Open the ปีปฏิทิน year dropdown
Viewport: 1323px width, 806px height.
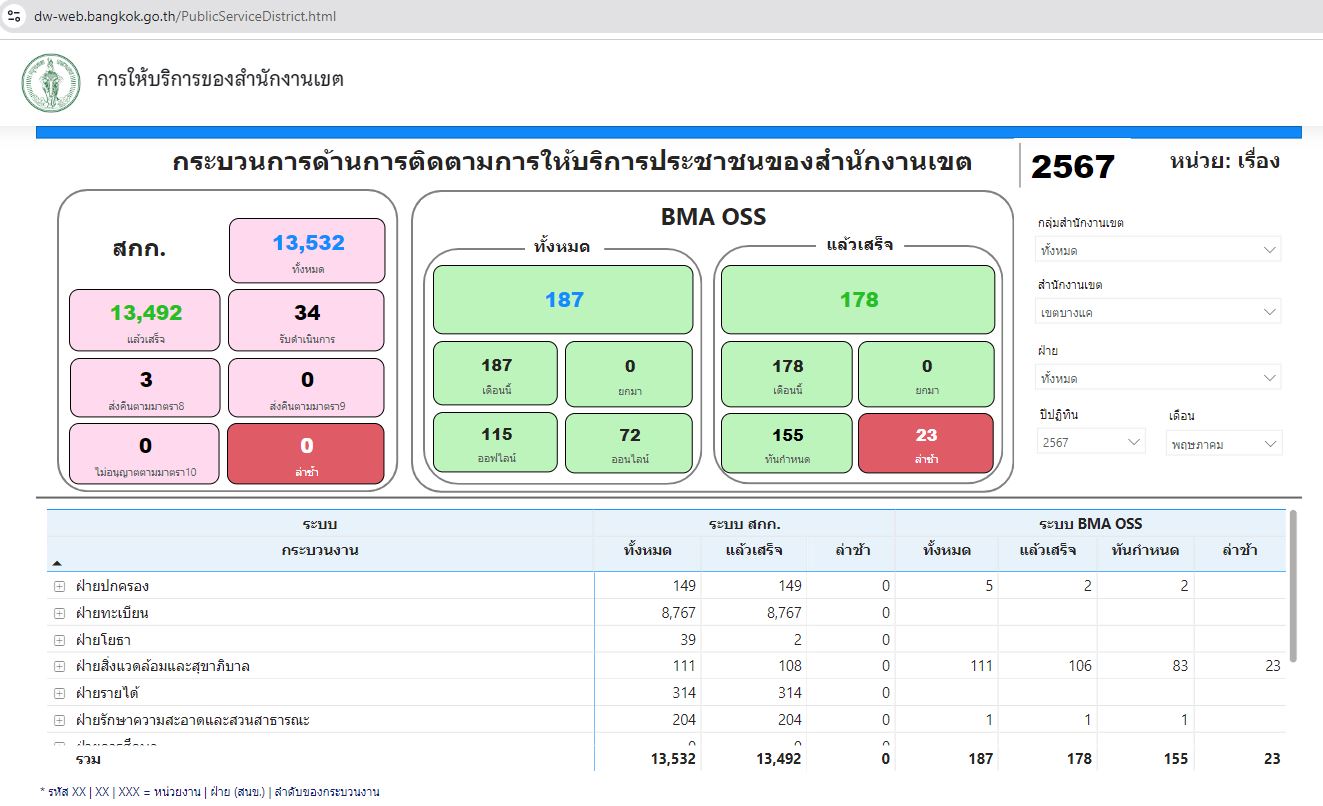tap(1091, 442)
